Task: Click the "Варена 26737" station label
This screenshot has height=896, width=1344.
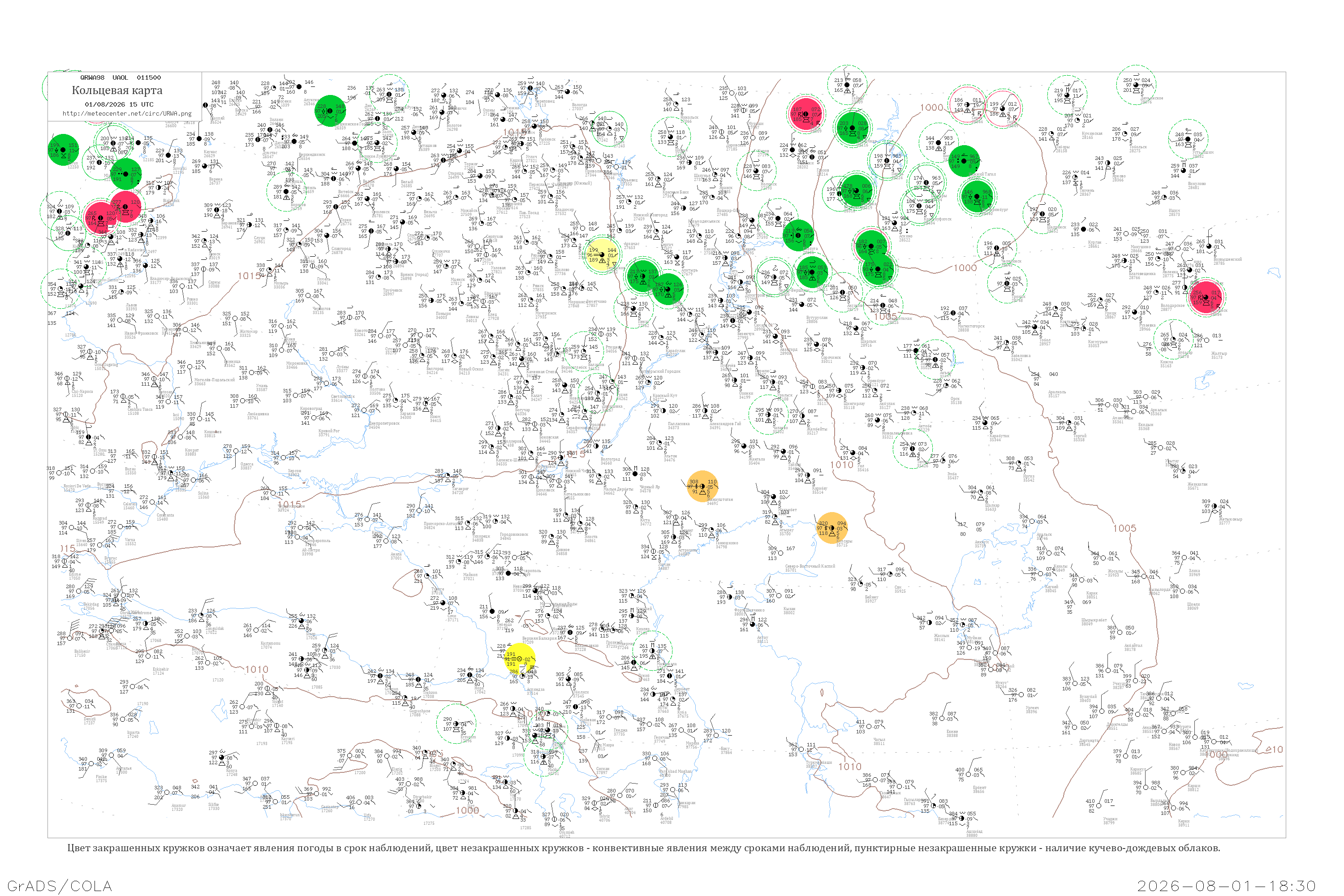Action: click(x=215, y=181)
